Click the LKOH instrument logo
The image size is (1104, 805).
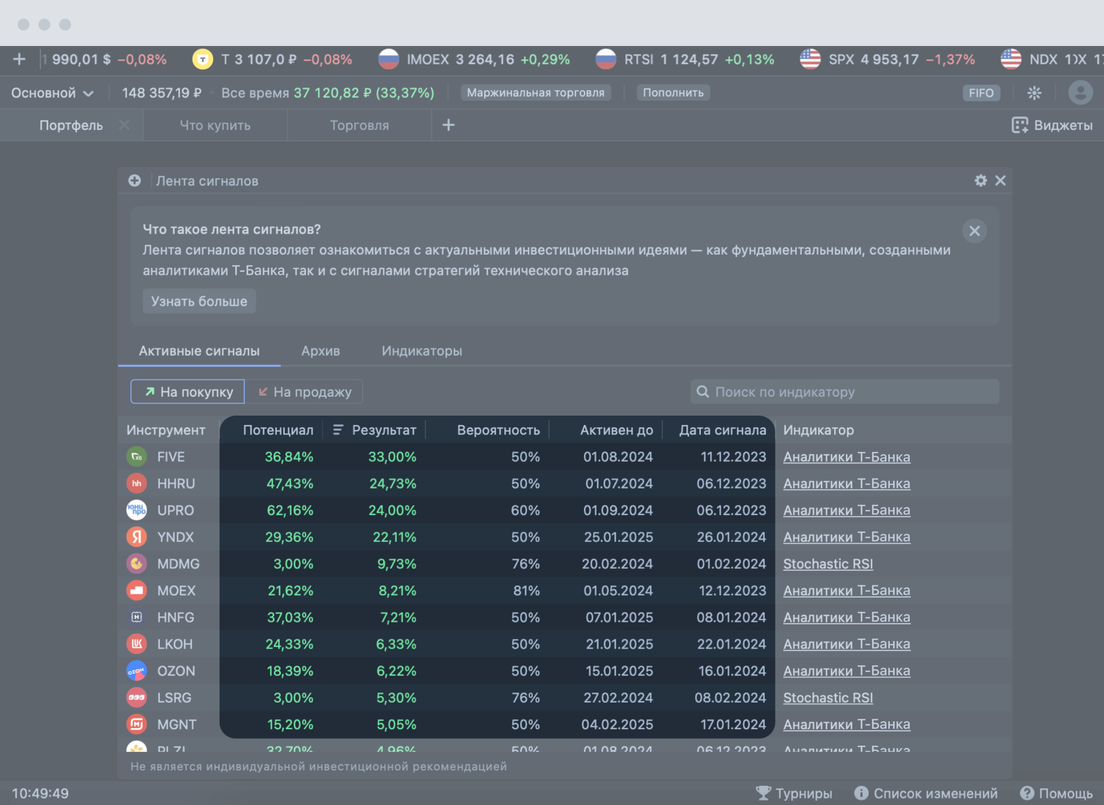pos(137,644)
